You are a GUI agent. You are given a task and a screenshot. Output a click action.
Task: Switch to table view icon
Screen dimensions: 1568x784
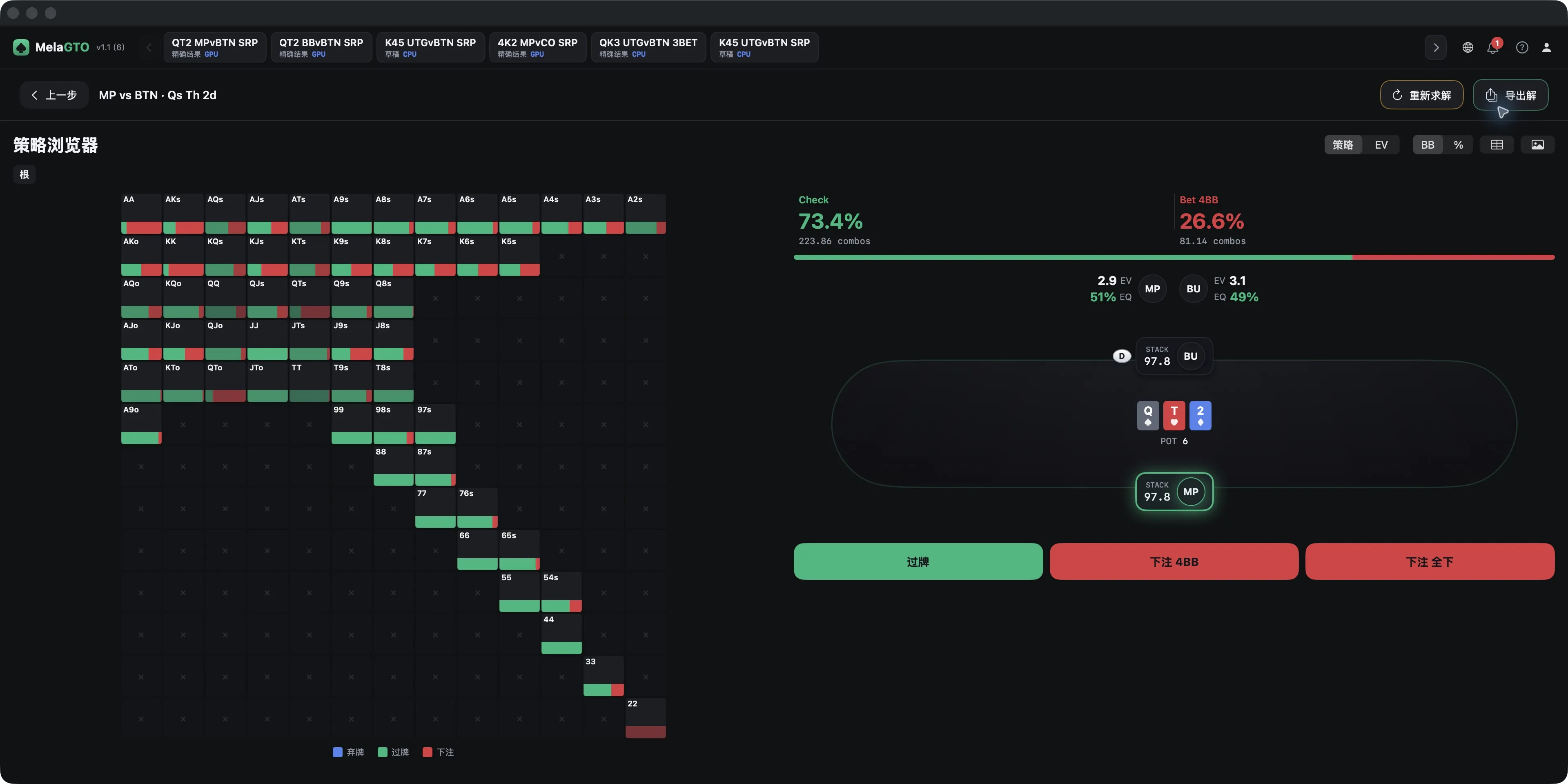pos(1497,145)
